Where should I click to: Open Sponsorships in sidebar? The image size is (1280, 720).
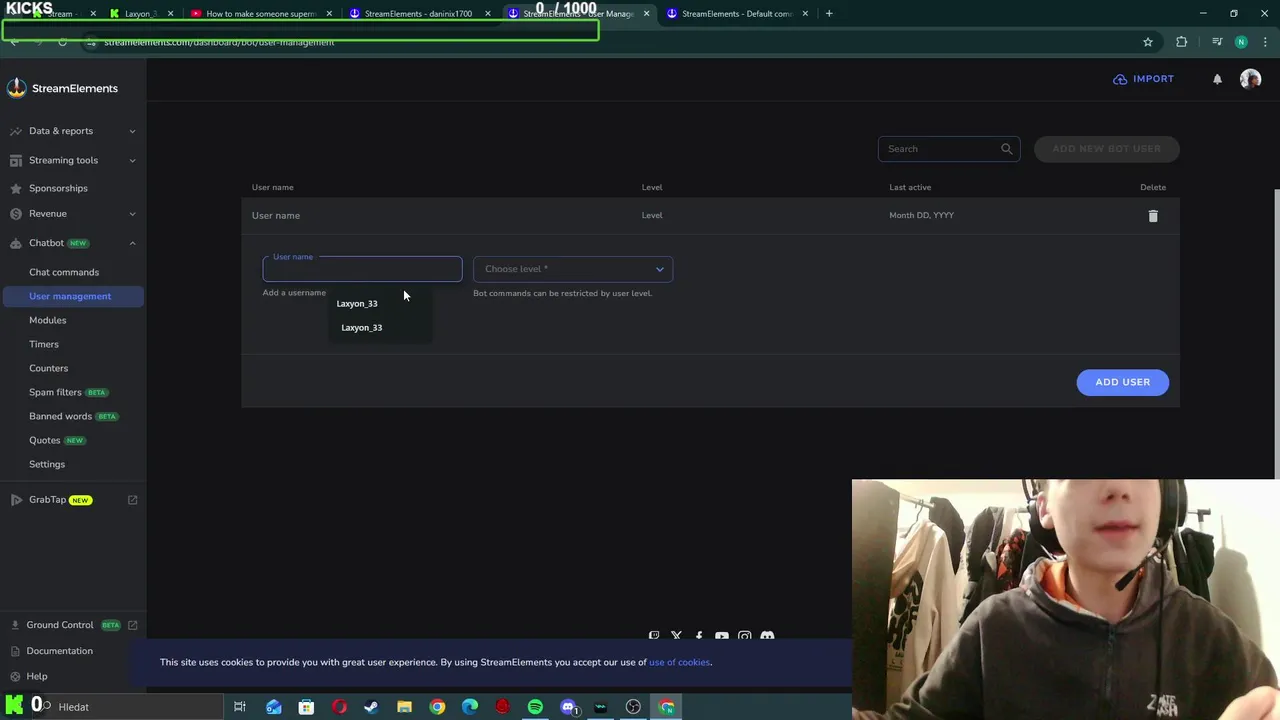point(58,188)
